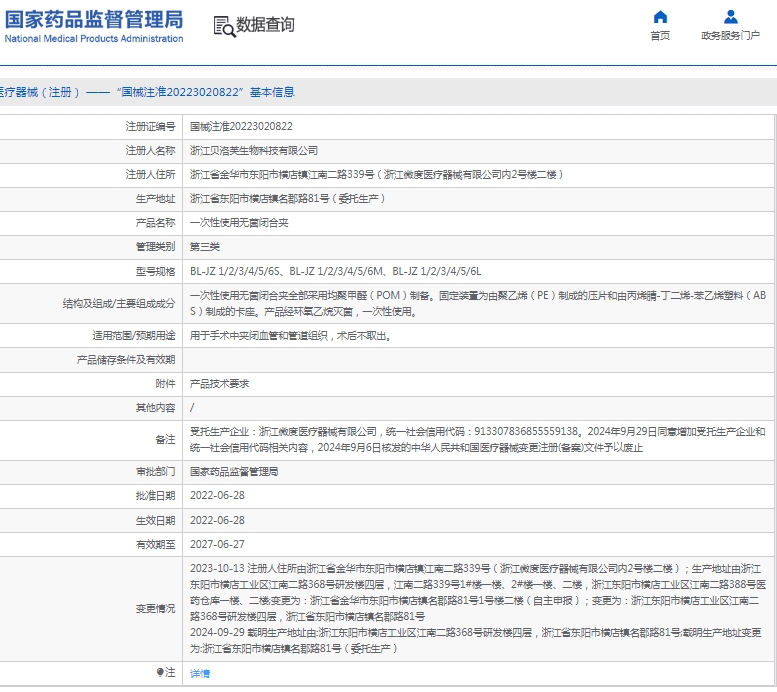The image size is (777, 692).
Task: Click the 其他内容 row label
Action: pos(155,408)
